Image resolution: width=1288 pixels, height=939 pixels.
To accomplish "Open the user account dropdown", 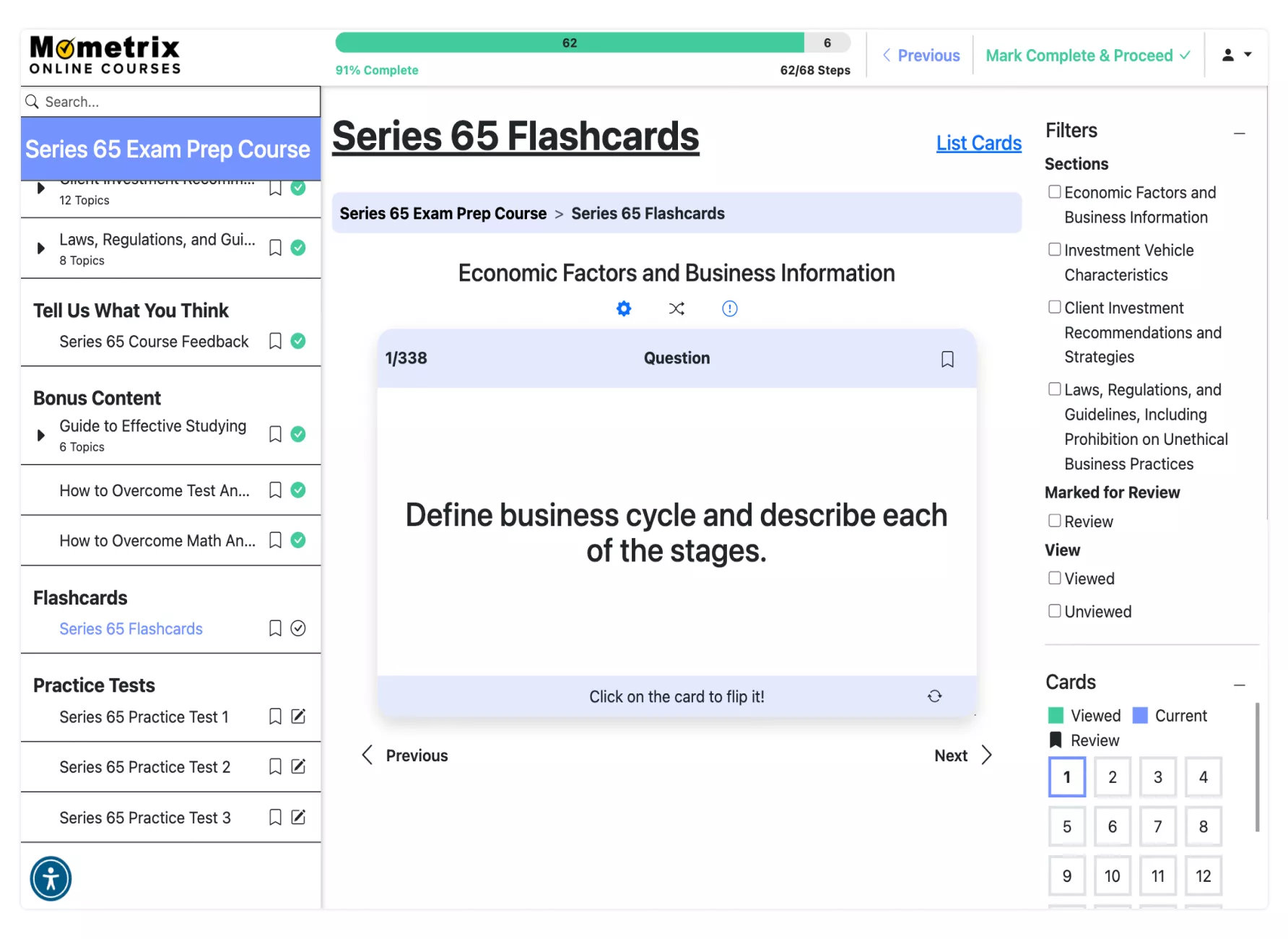I will 1236,55.
